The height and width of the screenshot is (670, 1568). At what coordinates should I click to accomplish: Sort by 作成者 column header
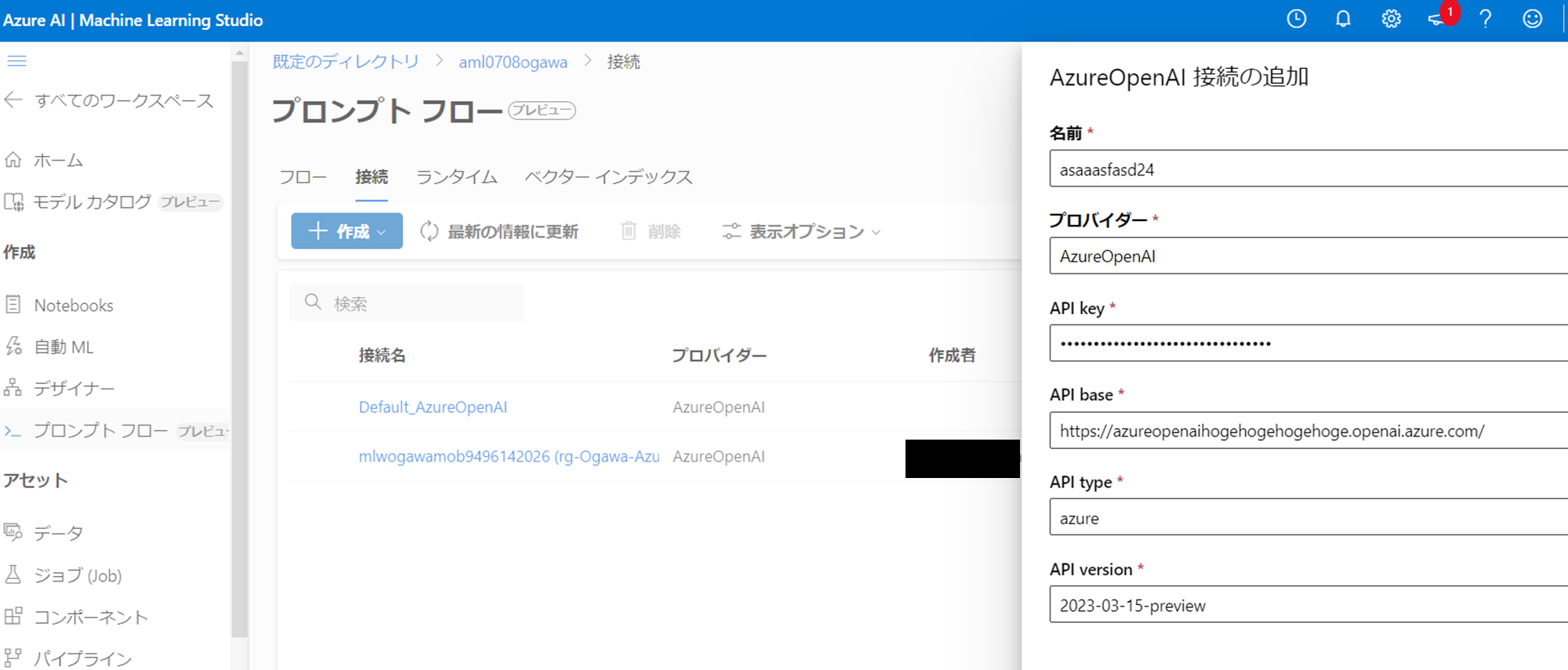click(x=952, y=355)
